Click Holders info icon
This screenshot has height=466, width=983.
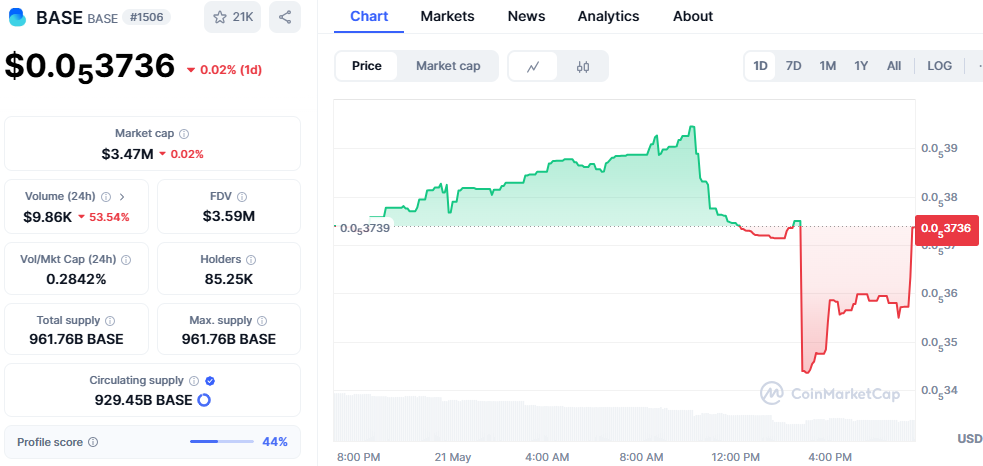pyautogui.click(x=251, y=260)
